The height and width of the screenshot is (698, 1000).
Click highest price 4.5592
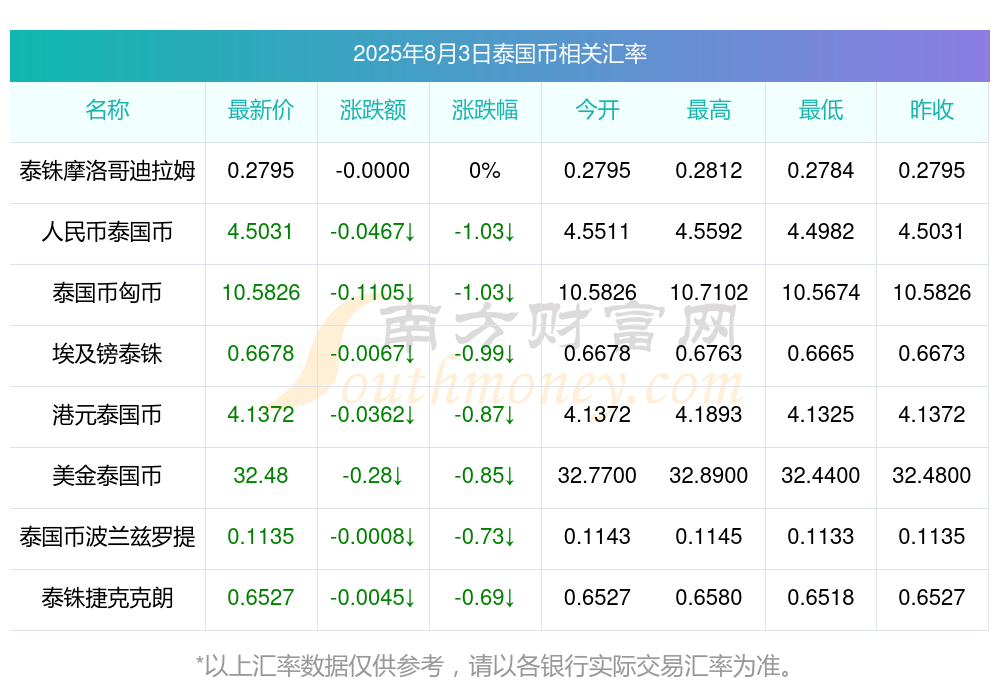click(x=709, y=232)
